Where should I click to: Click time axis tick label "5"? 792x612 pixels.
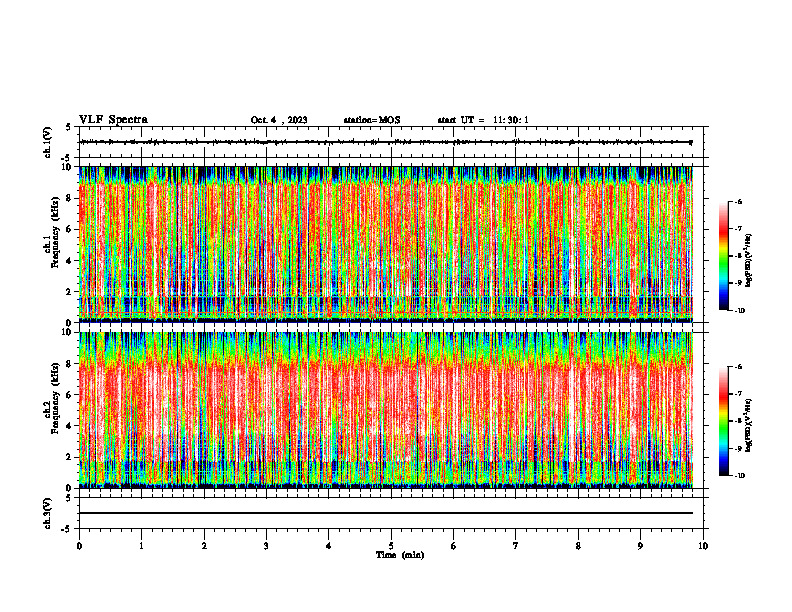pyautogui.click(x=391, y=546)
